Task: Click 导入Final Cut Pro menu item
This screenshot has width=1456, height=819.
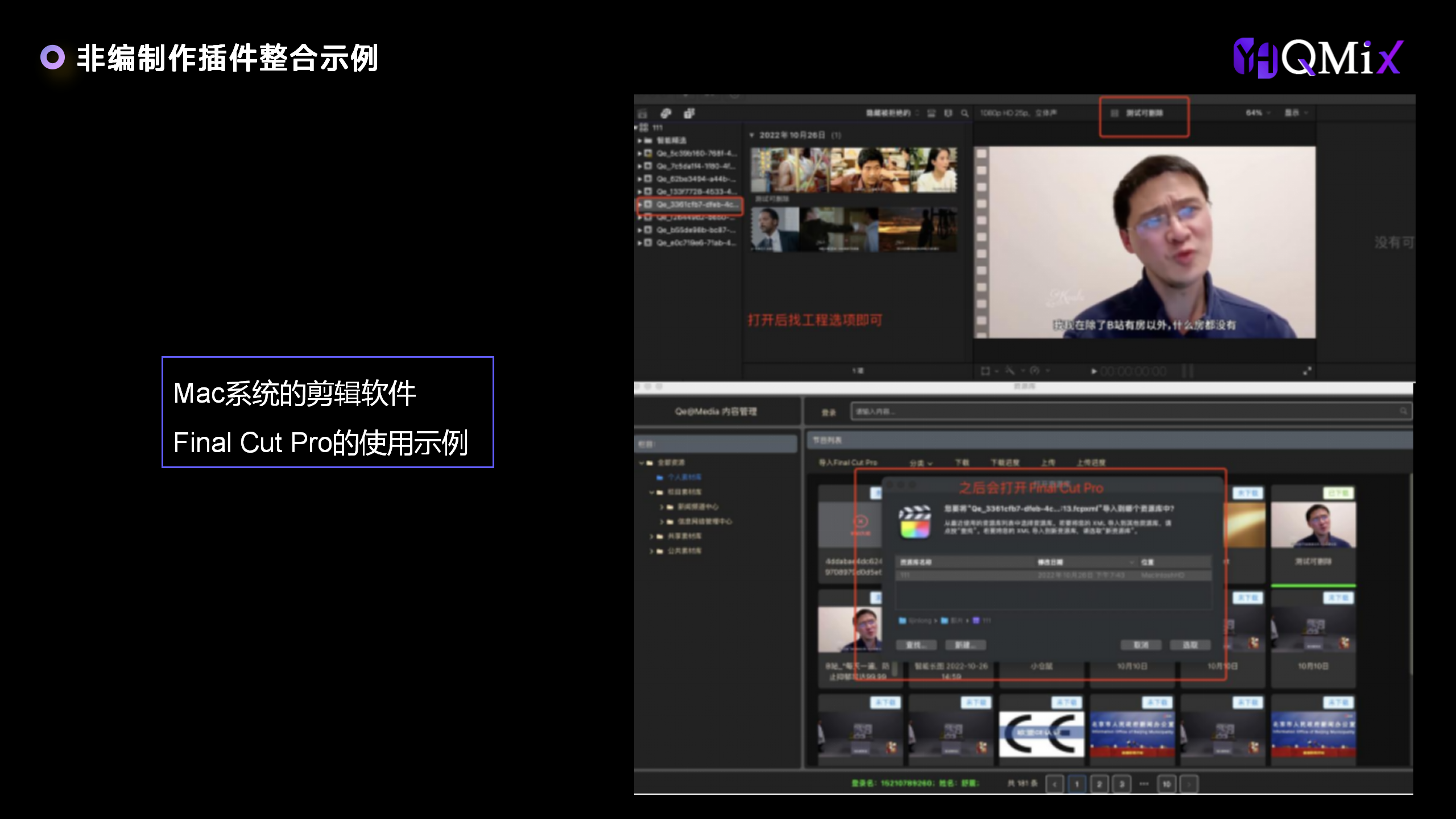Action: click(847, 462)
